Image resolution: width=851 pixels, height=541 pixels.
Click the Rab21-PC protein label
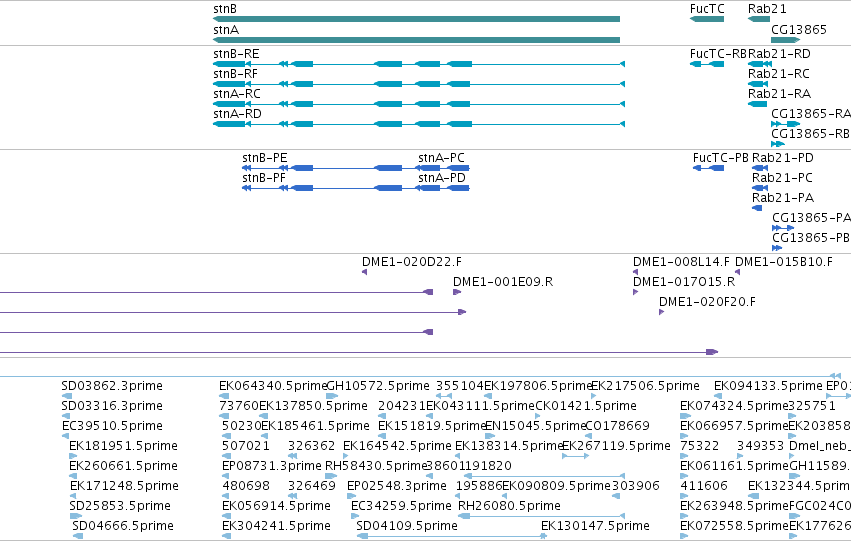pos(782,178)
